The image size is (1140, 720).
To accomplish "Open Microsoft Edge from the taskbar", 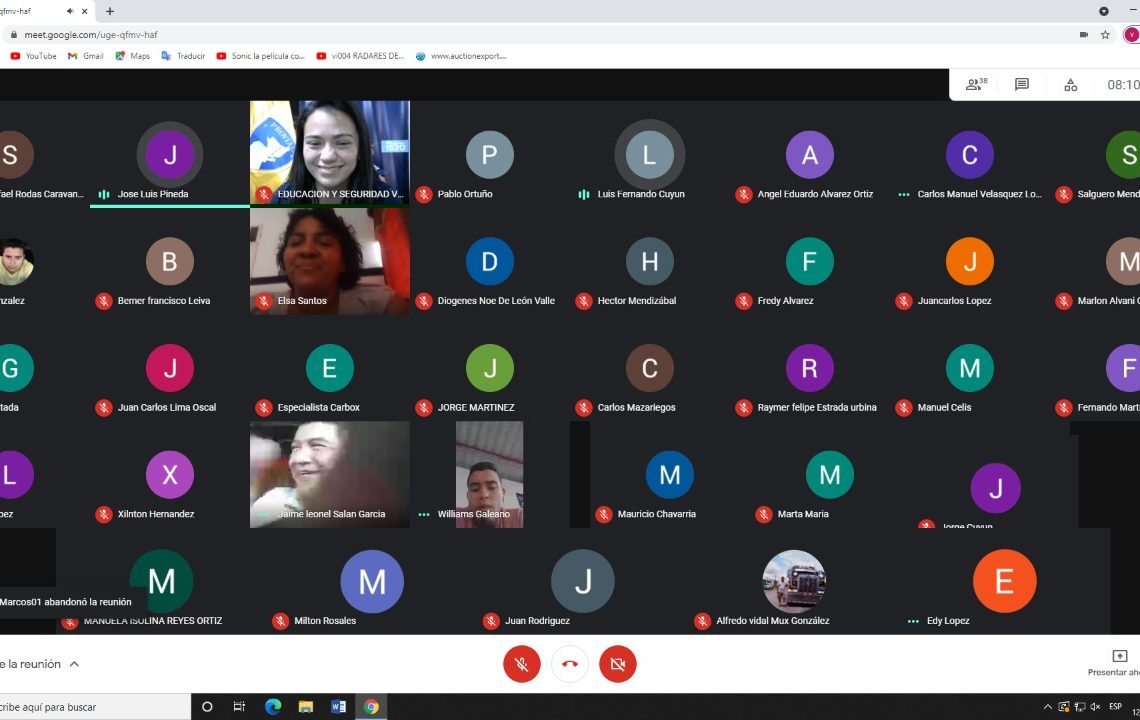I will [273, 707].
